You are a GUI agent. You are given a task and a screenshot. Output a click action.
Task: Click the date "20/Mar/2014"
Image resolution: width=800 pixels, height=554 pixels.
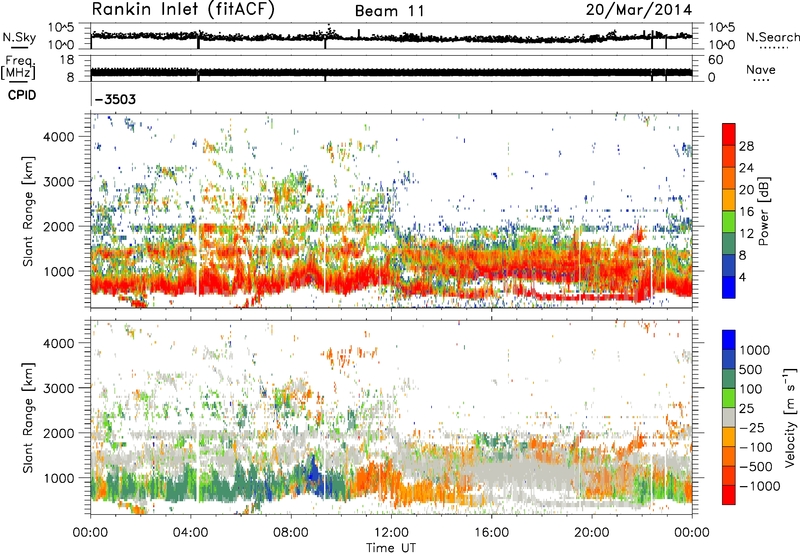639,10
